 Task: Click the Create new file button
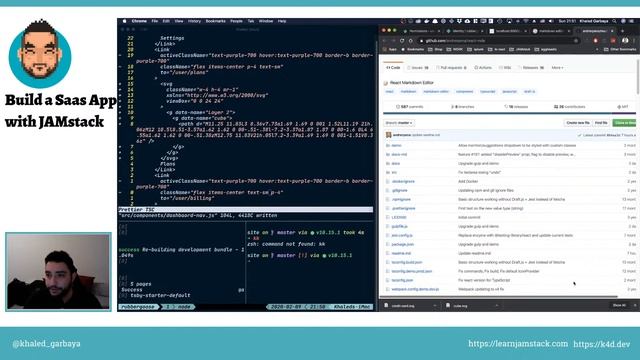click(x=578, y=123)
